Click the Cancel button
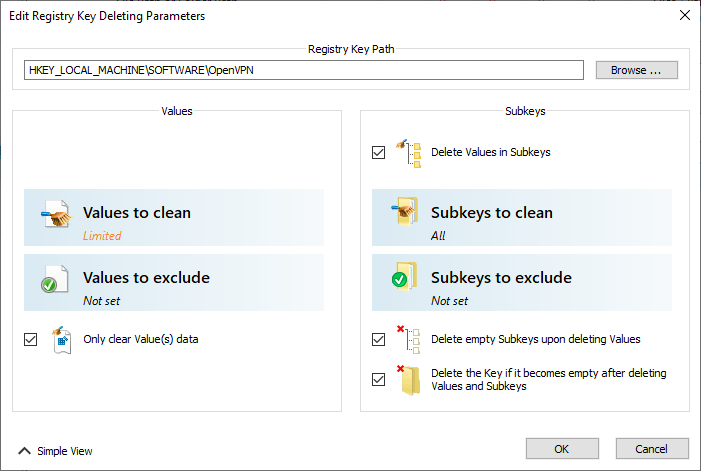Viewport: 701px width, 471px height. [652, 449]
